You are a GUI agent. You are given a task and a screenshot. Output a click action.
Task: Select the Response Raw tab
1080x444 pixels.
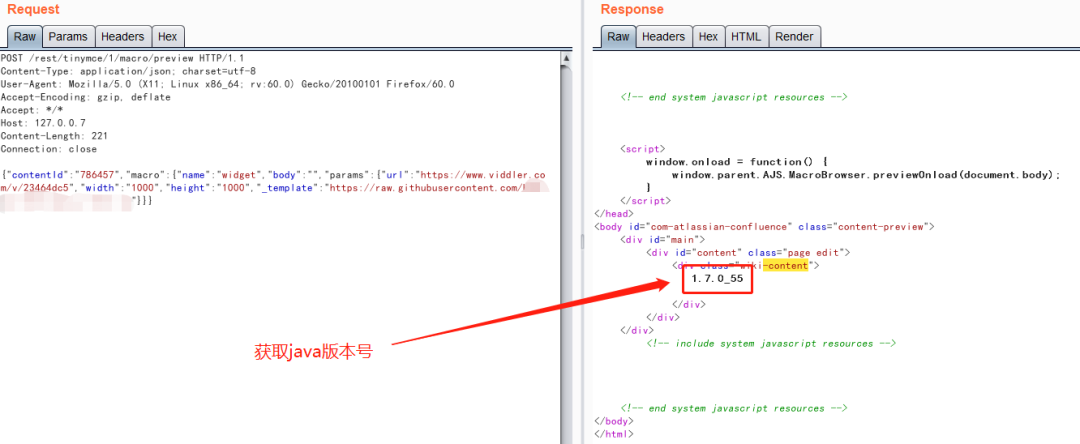[618, 36]
